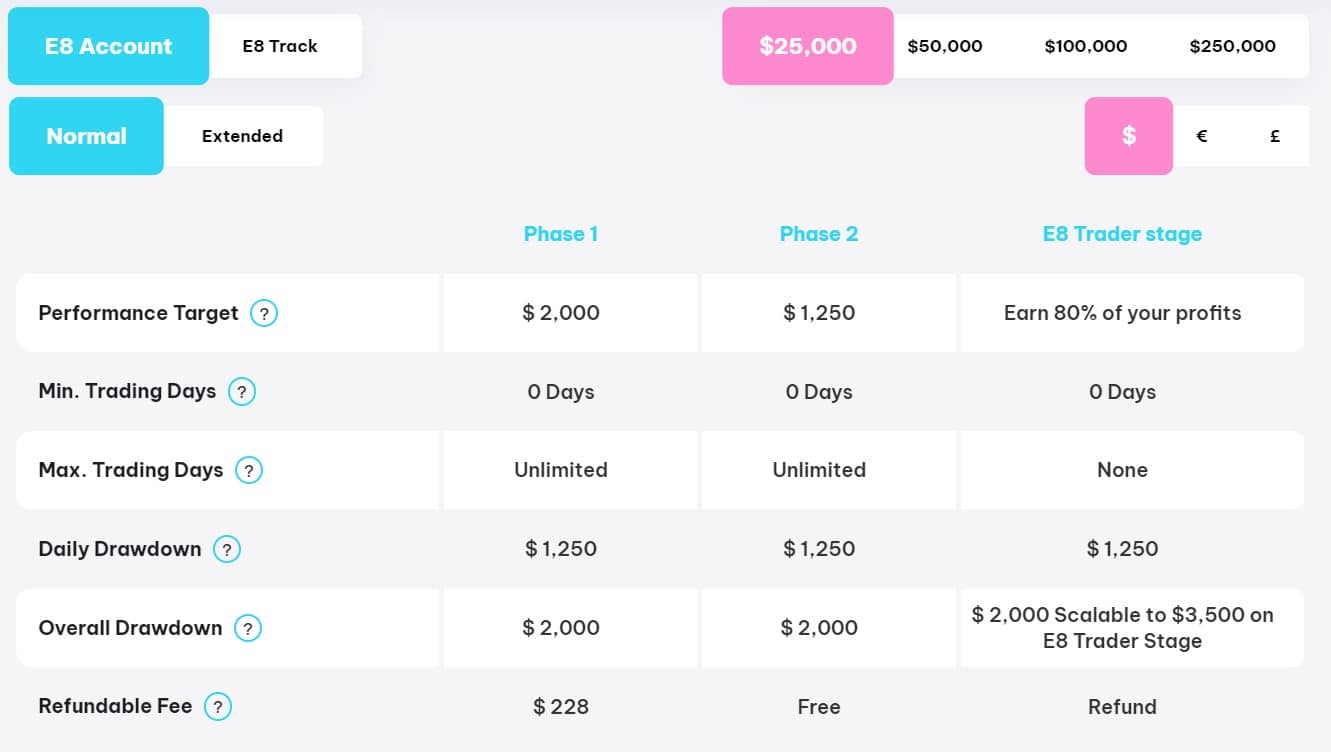Pick the $250,000 account size

(1232, 46)
